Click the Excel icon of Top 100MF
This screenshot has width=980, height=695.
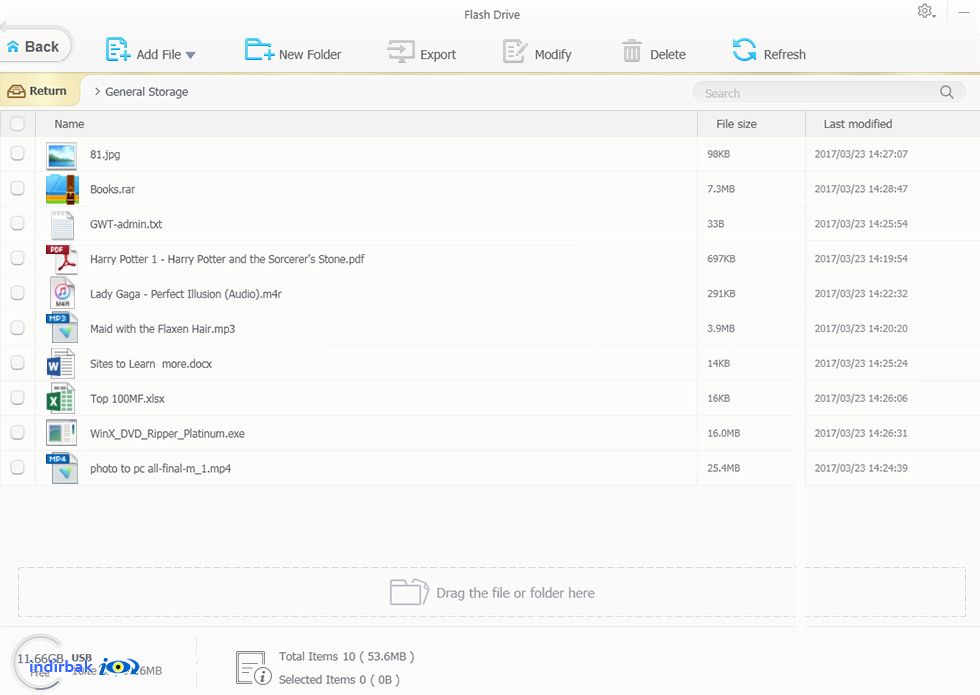(x=61, y=399)
